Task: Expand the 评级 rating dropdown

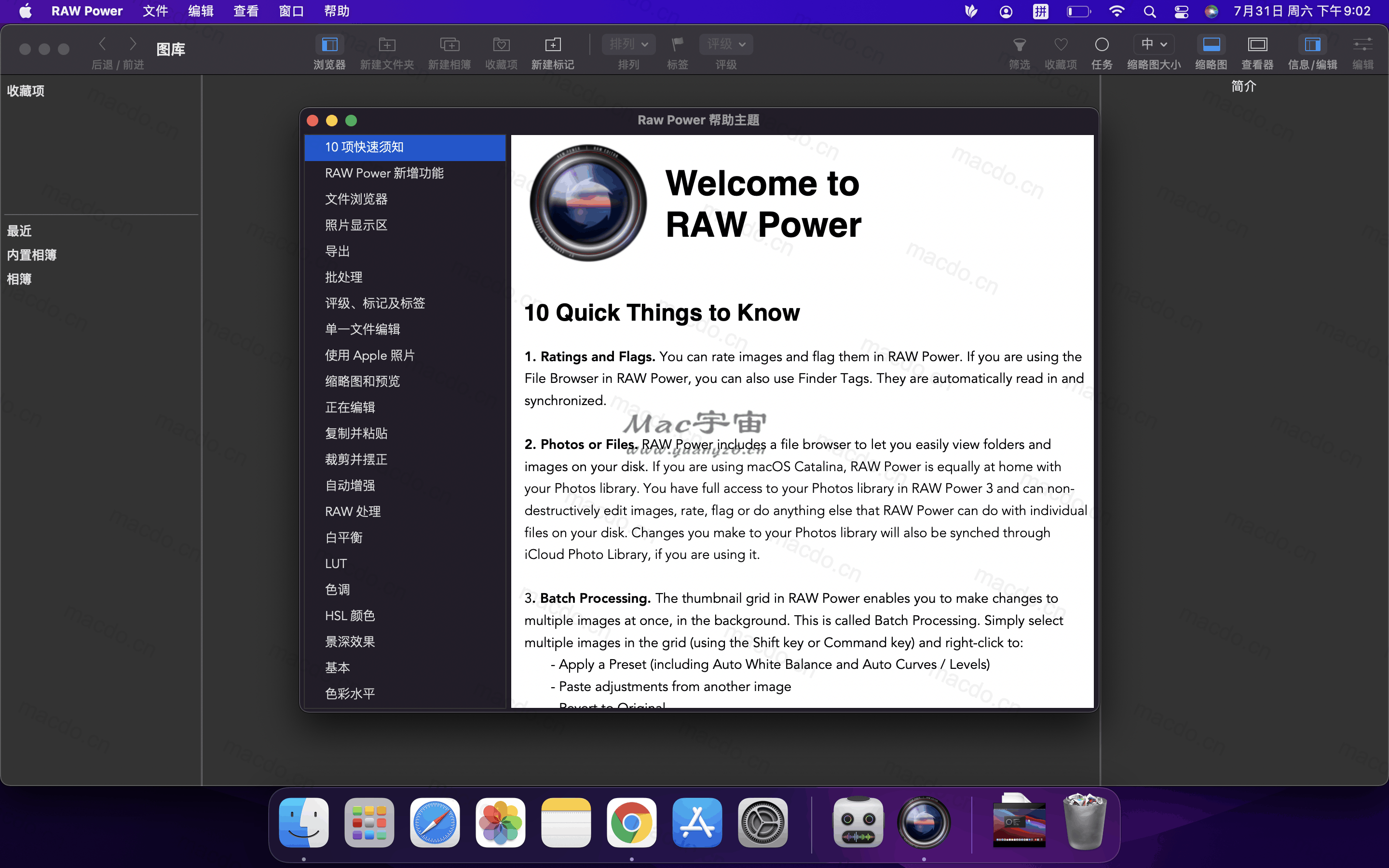Action: (x=725, y=43)
